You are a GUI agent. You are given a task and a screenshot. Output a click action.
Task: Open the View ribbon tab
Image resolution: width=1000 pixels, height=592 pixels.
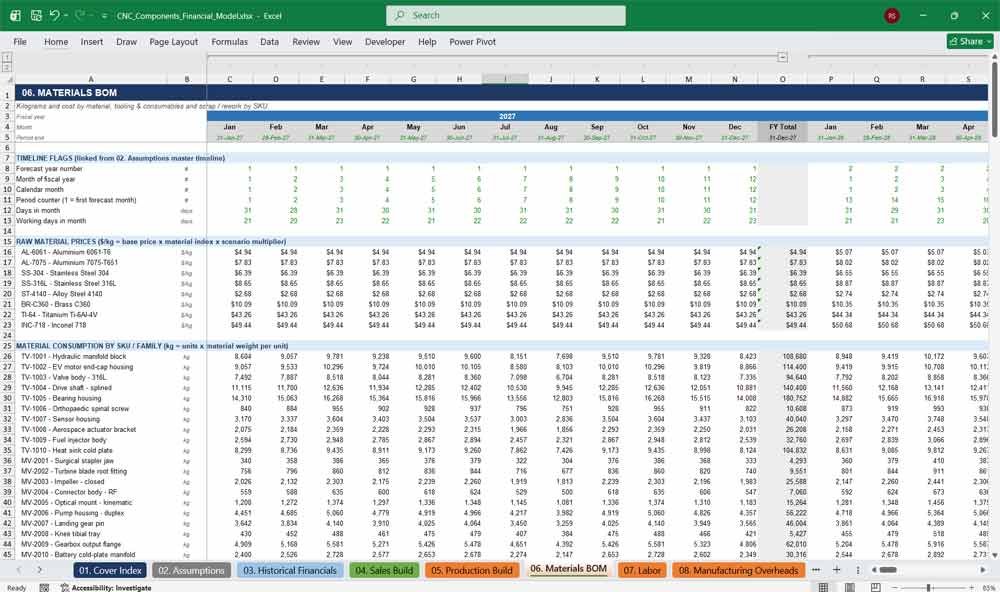(342, 41)
